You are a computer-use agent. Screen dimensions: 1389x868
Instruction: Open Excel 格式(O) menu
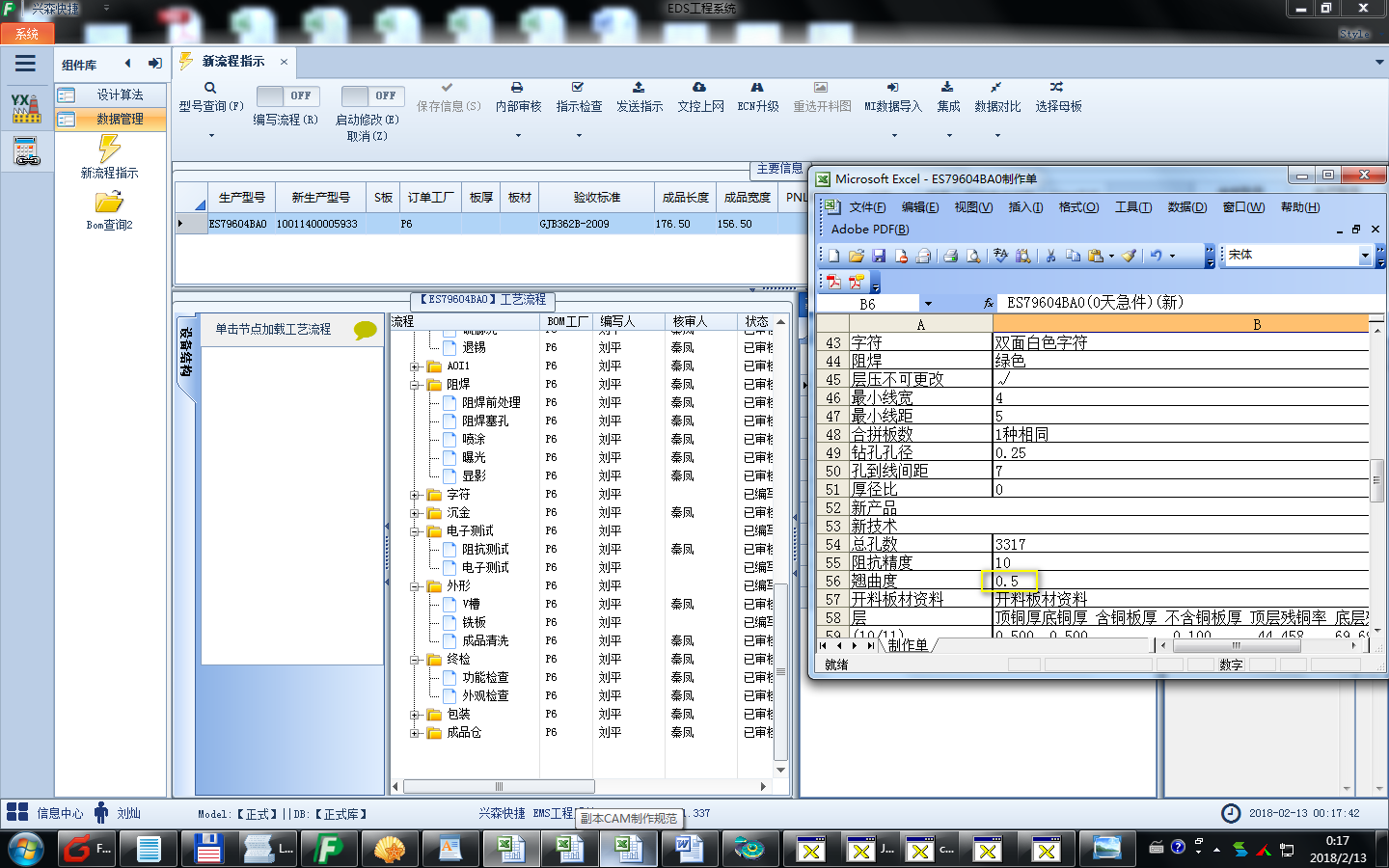point(1078,207)
